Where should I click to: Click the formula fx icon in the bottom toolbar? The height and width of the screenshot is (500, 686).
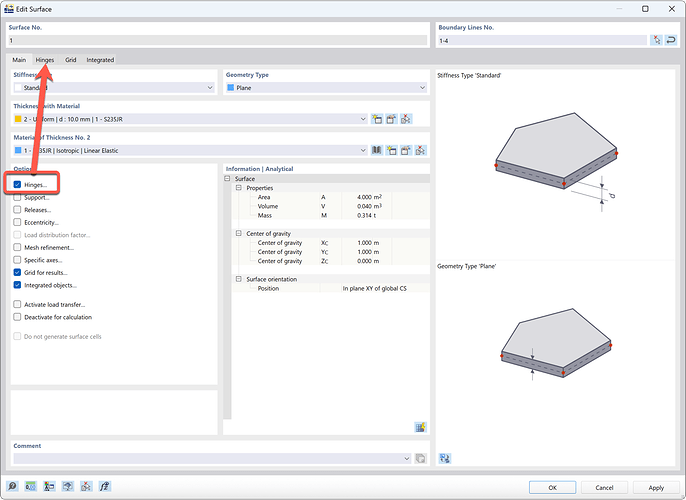point(105,486)
